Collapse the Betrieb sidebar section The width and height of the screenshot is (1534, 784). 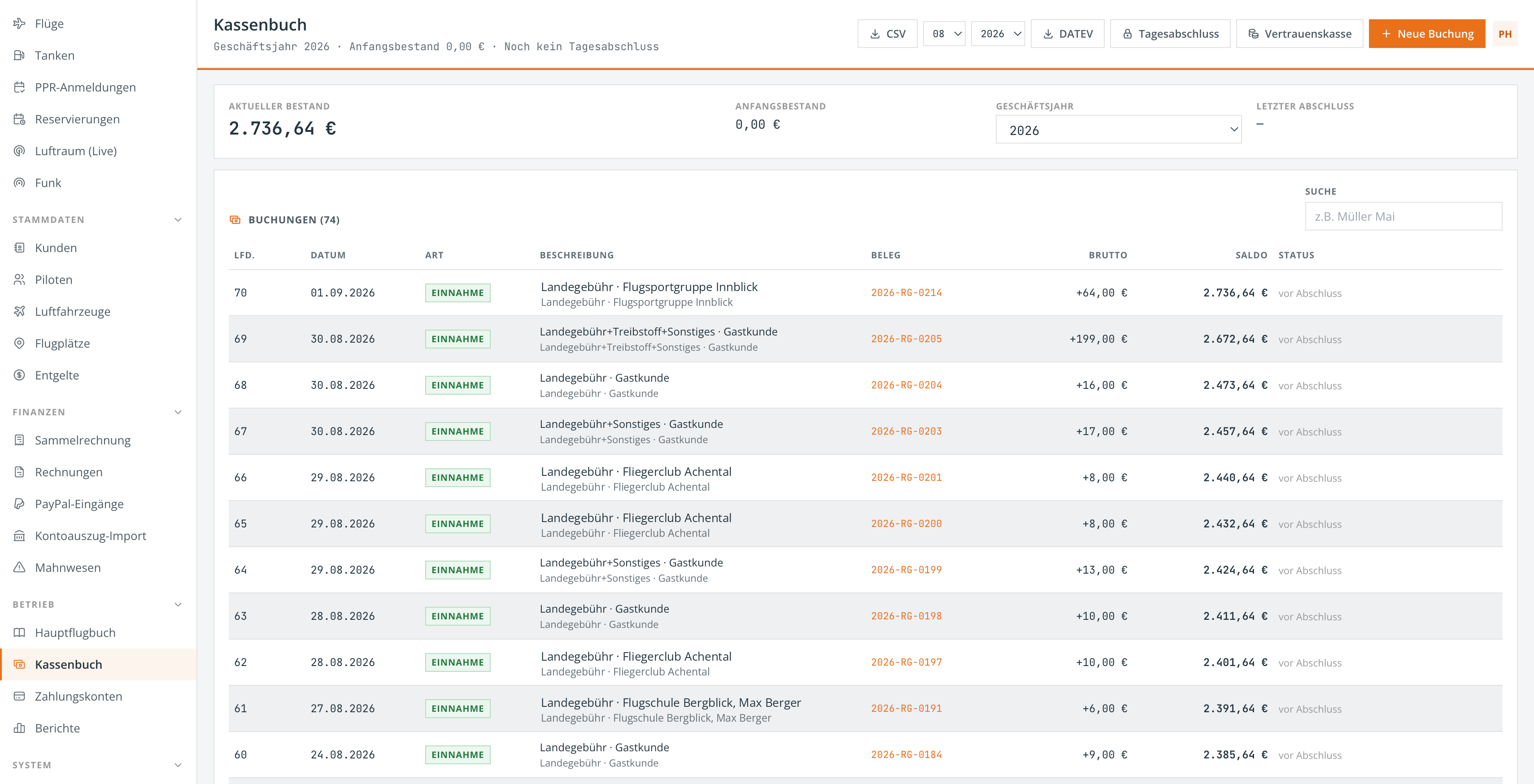[178, 604]
